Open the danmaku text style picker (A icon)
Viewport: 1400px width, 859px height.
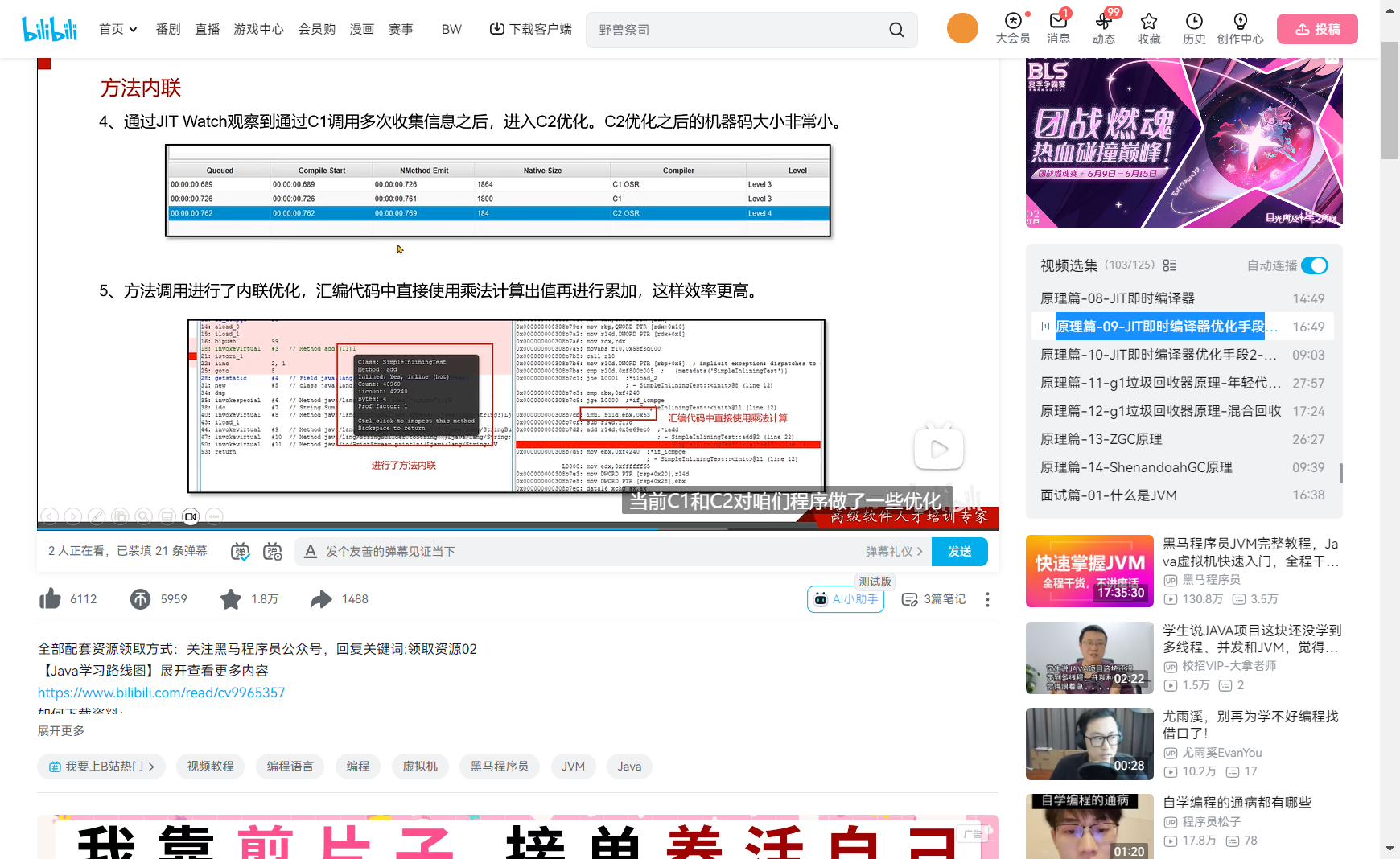pos(310,552)
